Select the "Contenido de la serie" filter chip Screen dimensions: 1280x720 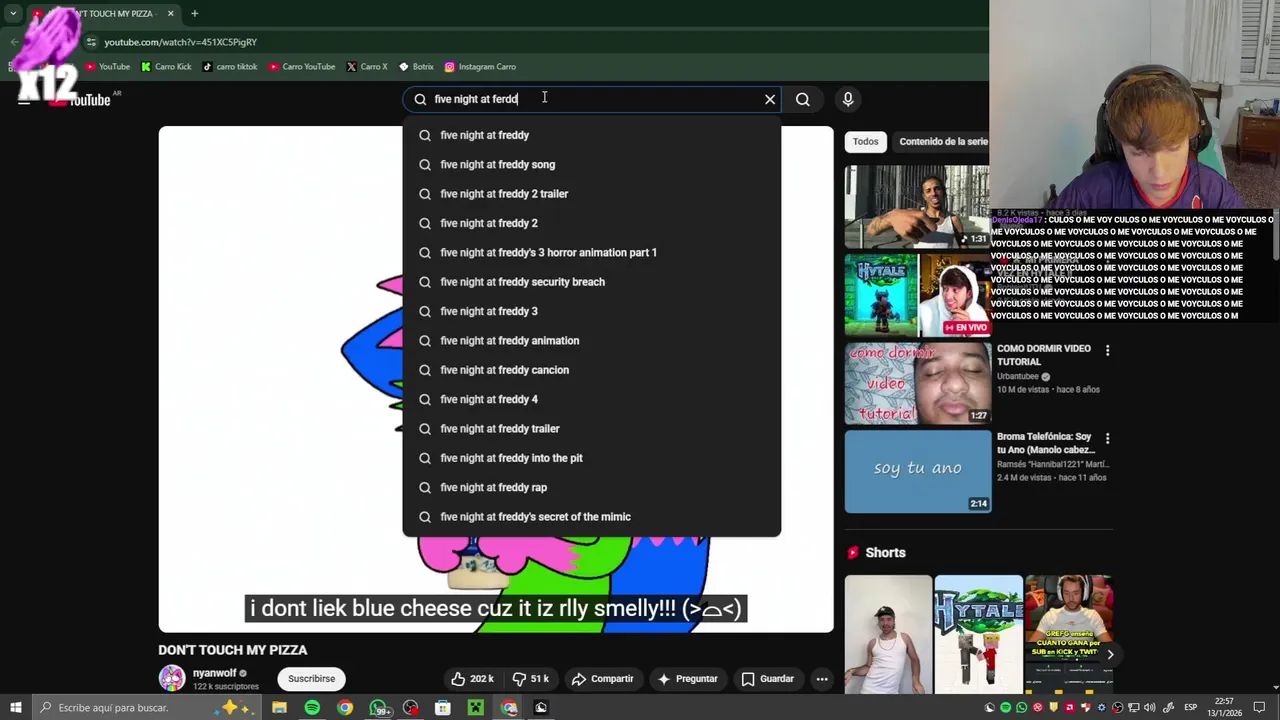pos(941,142)
